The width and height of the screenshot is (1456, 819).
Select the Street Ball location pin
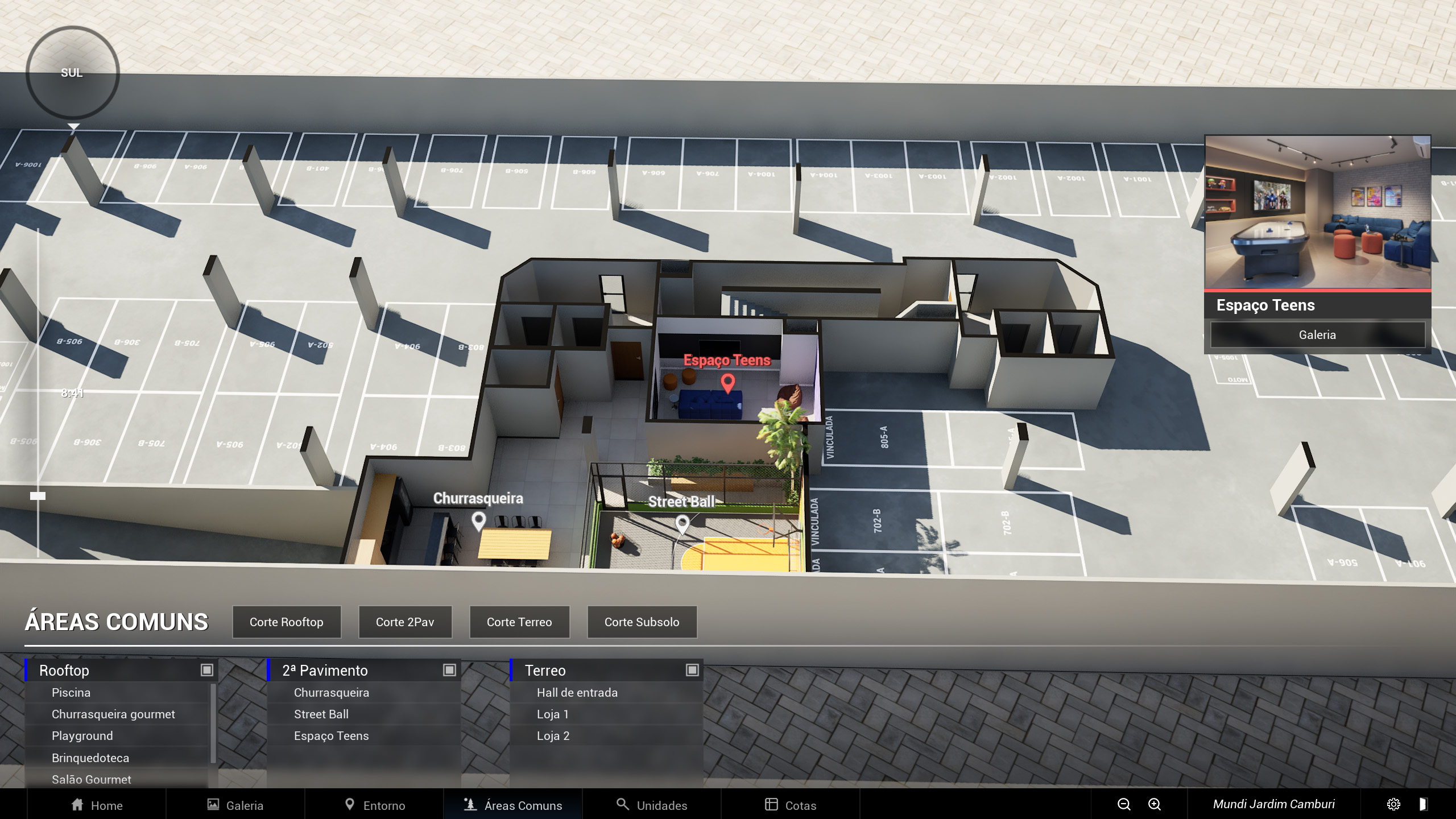click(682, 523)
